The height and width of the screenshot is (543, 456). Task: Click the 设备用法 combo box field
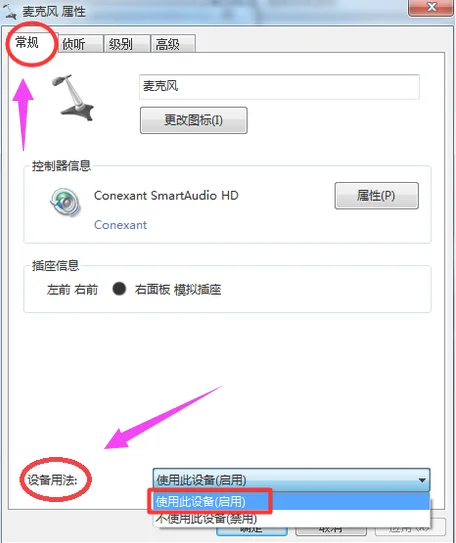pos(291,480)
